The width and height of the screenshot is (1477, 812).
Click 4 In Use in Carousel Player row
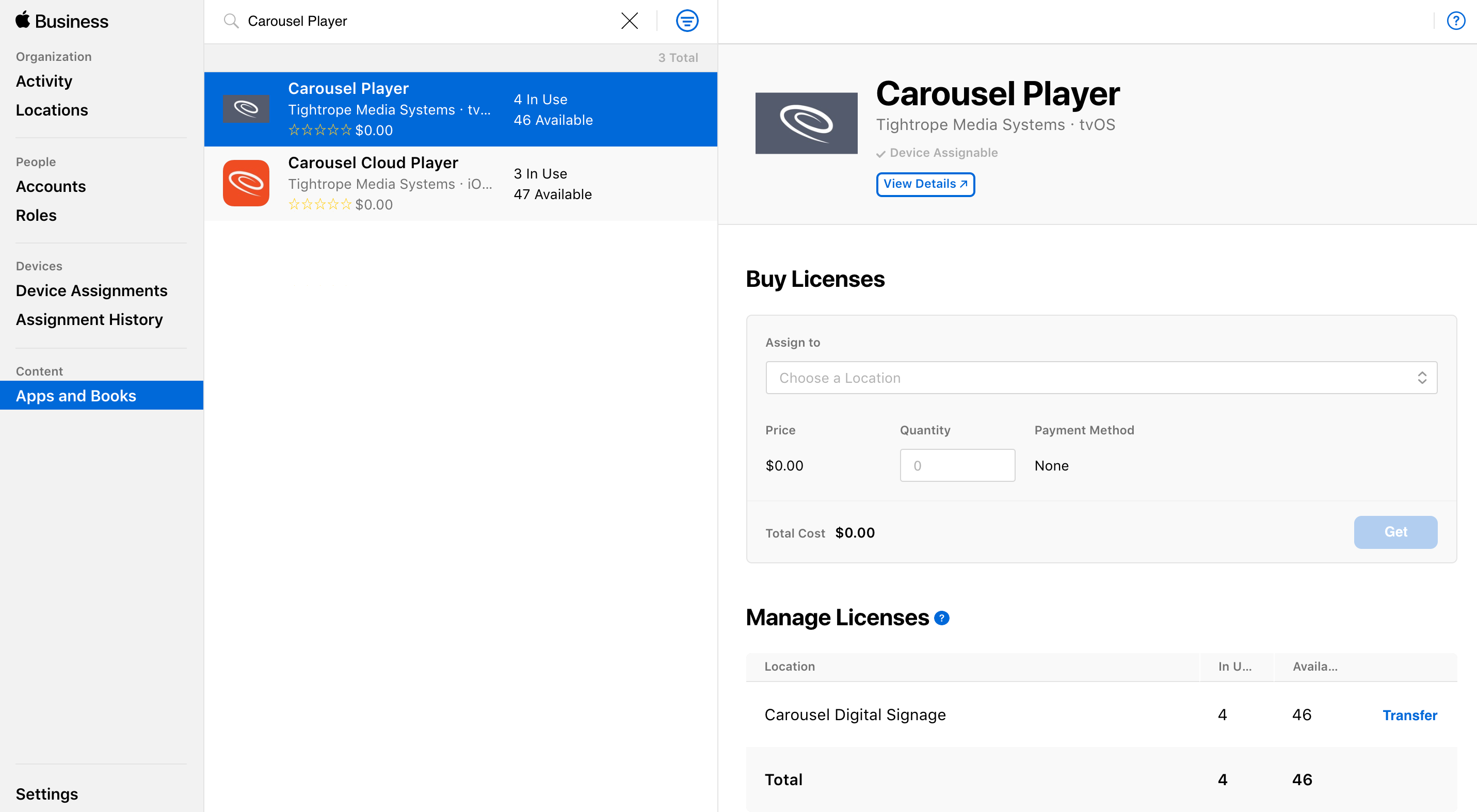coord(540,99)
